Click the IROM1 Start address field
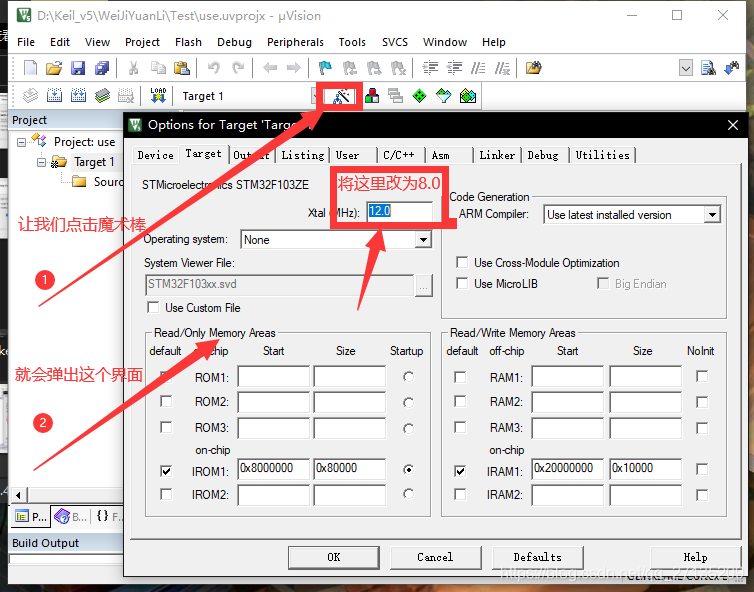The image size is (754, 592). click(273, 468)
